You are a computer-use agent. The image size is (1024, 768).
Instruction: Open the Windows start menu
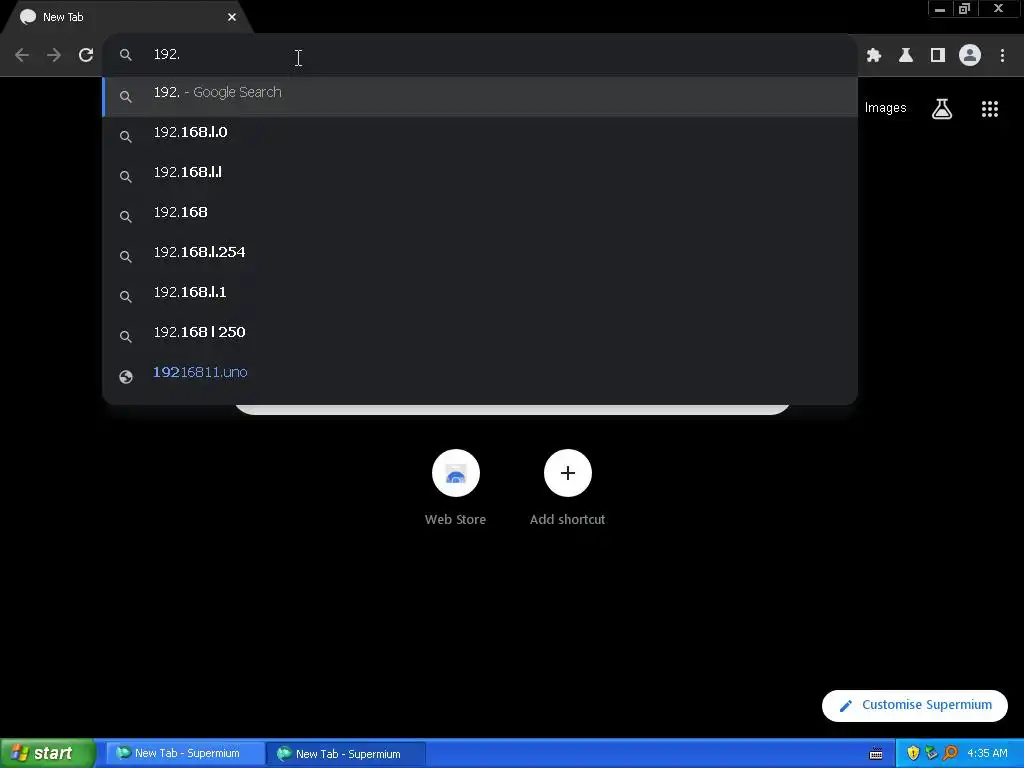(x=47, y=754)
